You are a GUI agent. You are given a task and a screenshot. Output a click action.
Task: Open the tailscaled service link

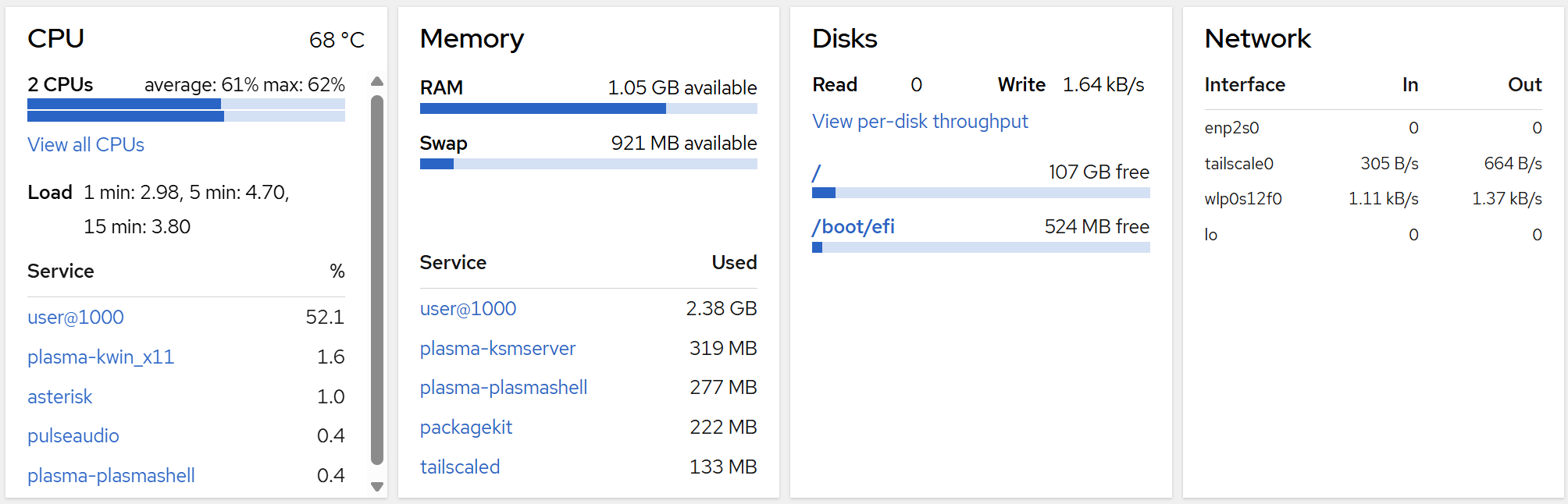[x=460, y=467]
